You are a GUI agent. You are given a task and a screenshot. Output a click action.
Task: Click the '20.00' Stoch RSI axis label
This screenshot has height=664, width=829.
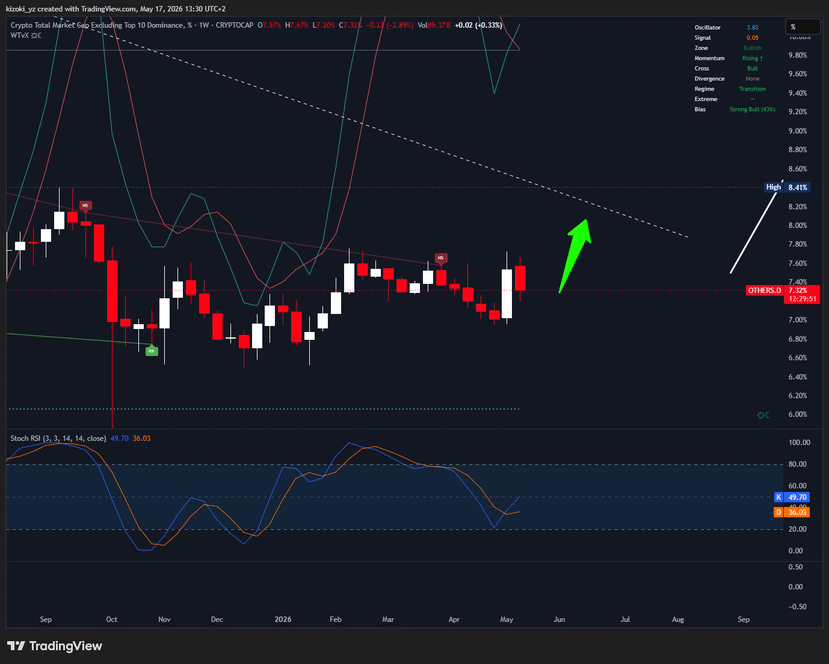799,529
